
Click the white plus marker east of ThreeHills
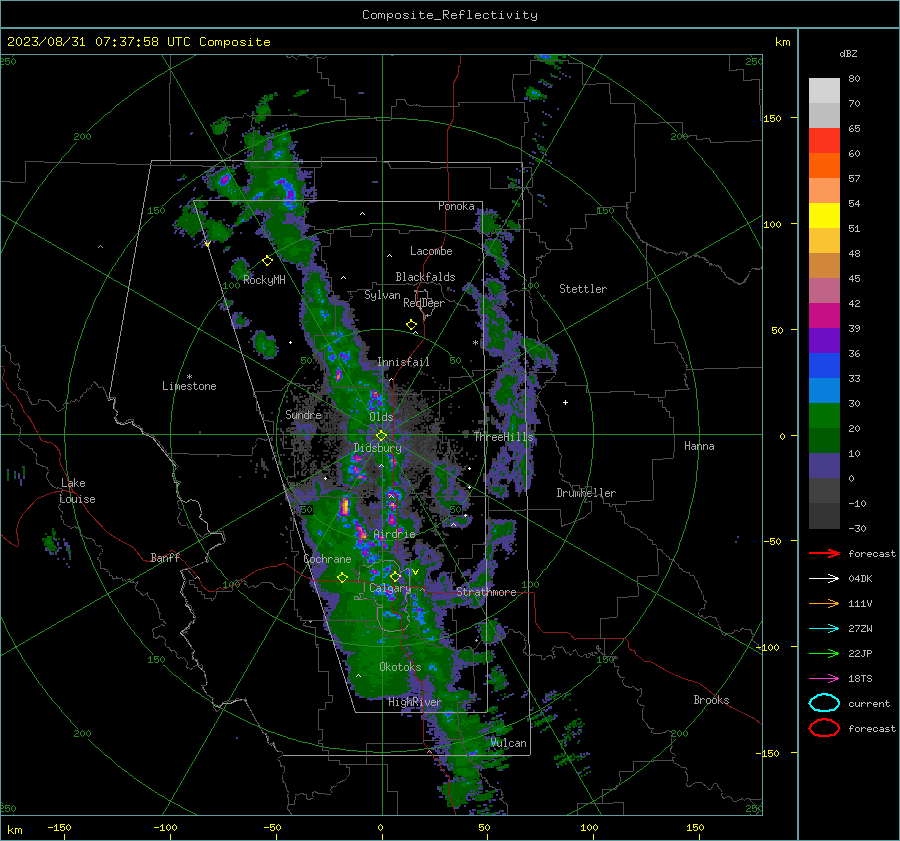coord(565,402)
